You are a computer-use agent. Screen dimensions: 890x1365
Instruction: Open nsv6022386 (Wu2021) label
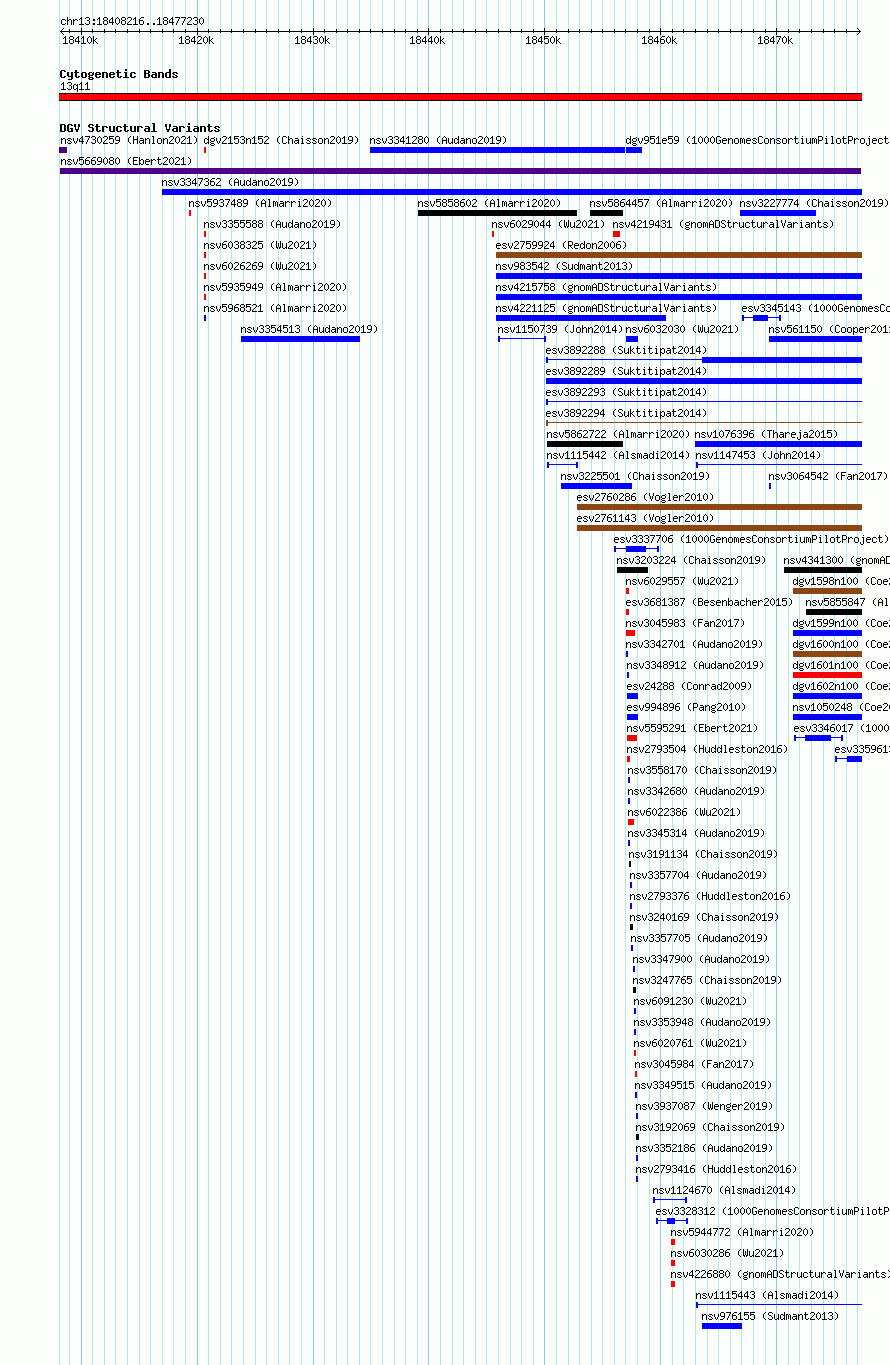684,812
